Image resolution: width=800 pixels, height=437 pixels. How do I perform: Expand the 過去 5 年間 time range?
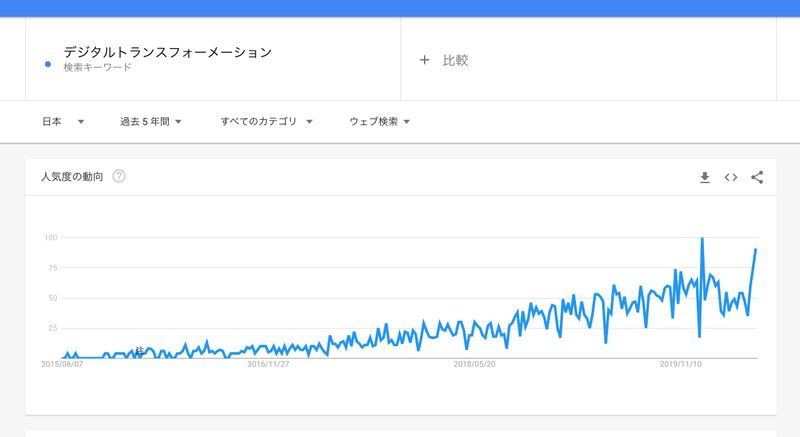click(150, 122)
